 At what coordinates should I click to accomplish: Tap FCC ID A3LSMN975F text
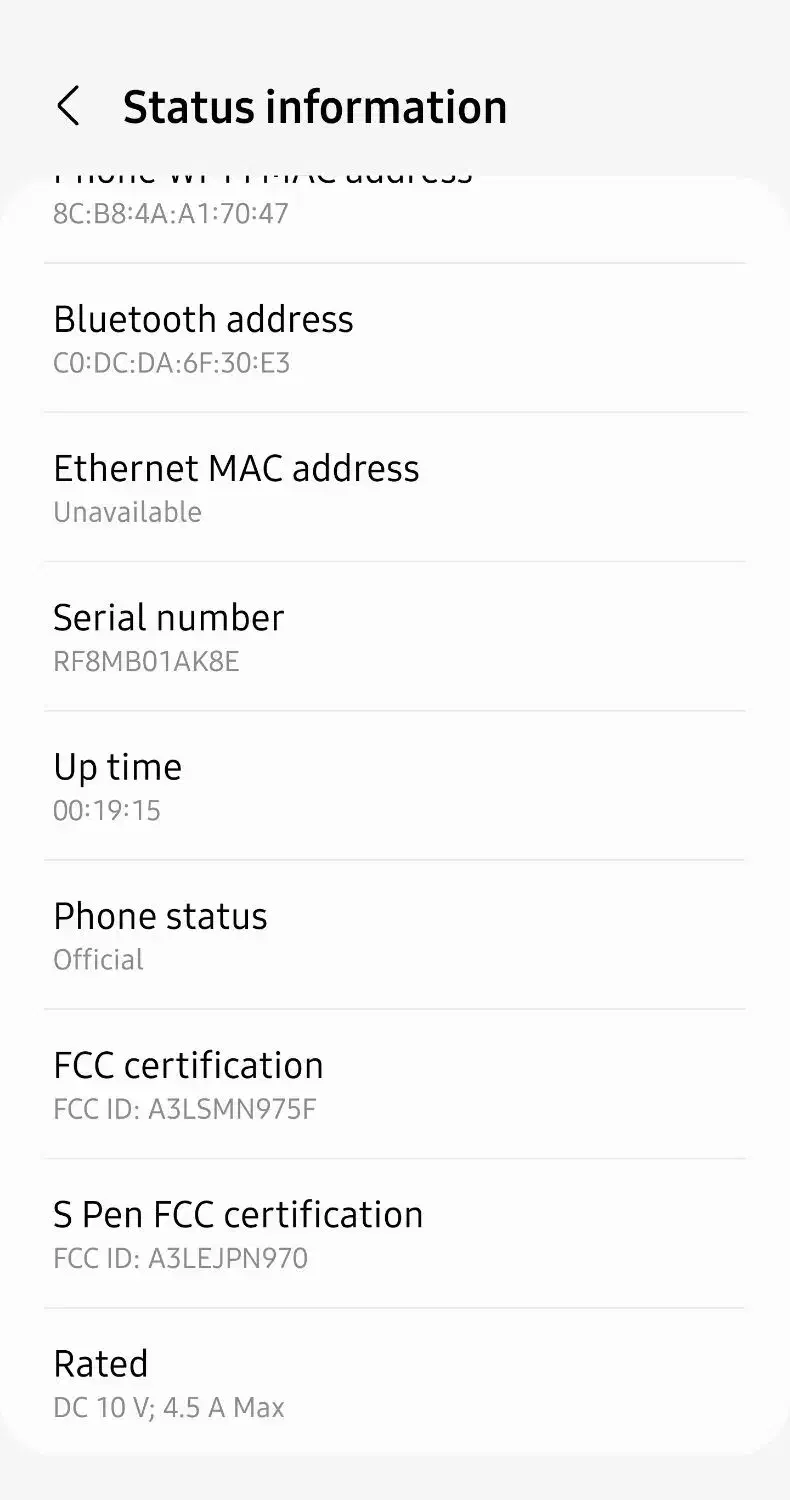pyautogui.click(x=184, y=1109)
